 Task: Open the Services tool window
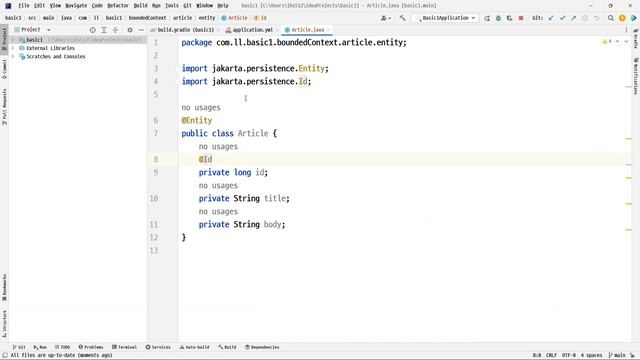[158, 347]
